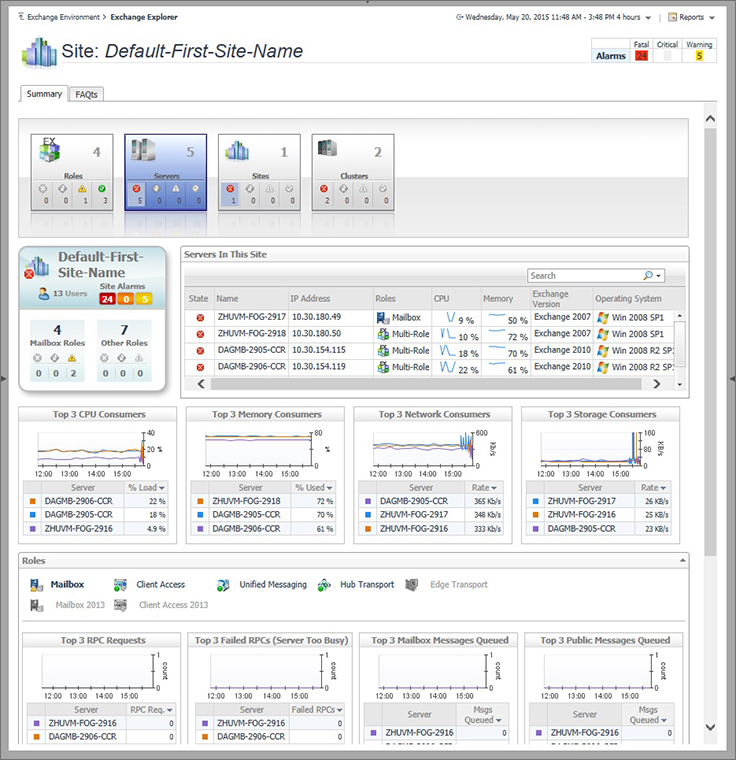Click the Windows icon for DAGMB-2905-CCR row
Image resolution: width=736 pixels, height=760 pixels.
pyautogui.click(x=603, y=351)
